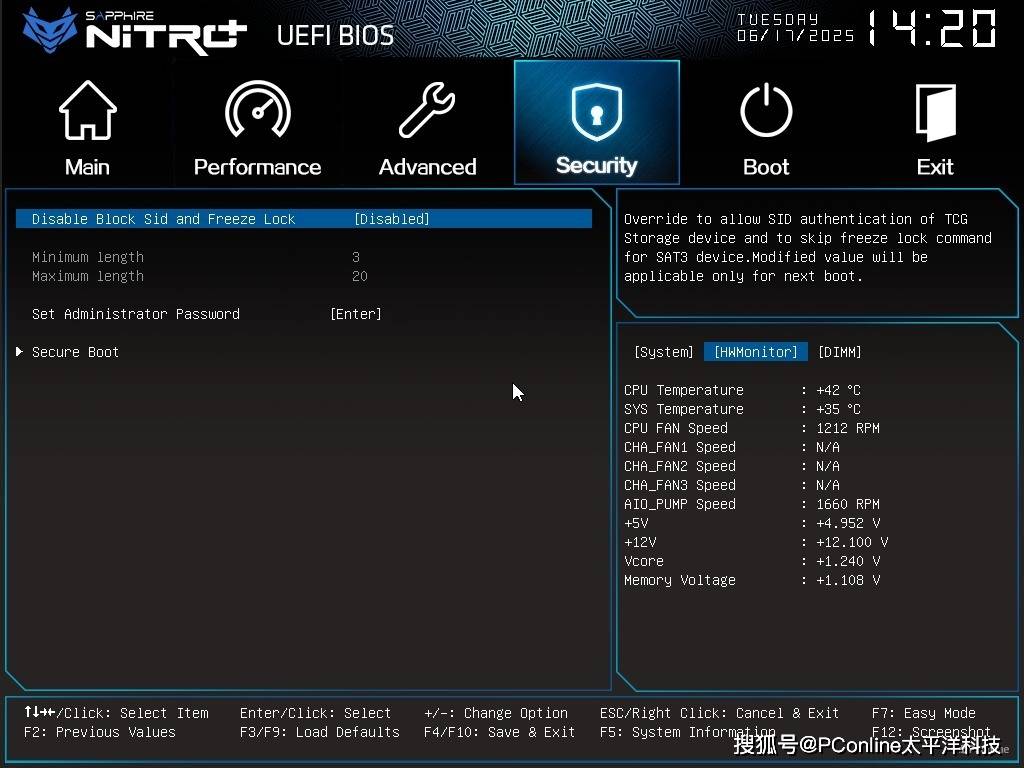Click Set Administrator Password

(x=136, y=314)
